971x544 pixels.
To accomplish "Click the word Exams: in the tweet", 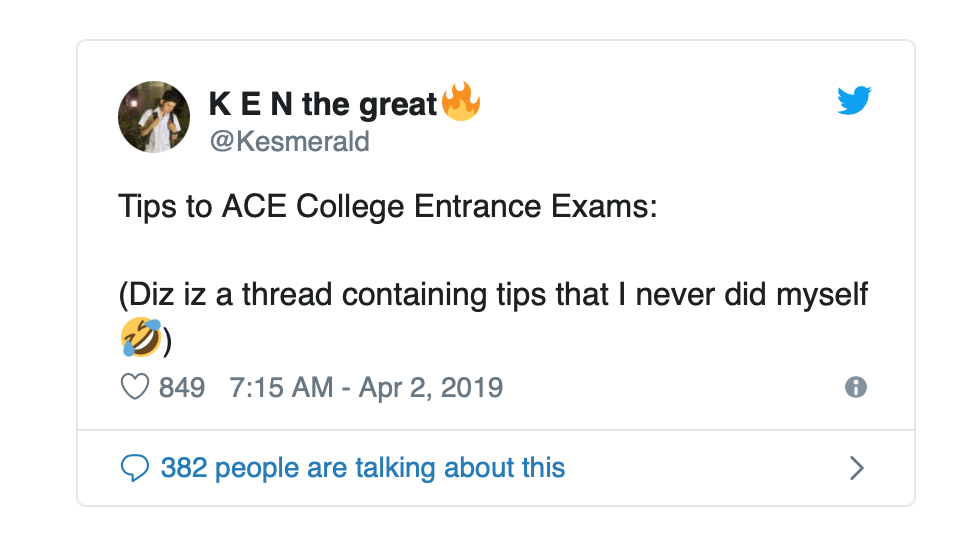I will coord(604,206).
